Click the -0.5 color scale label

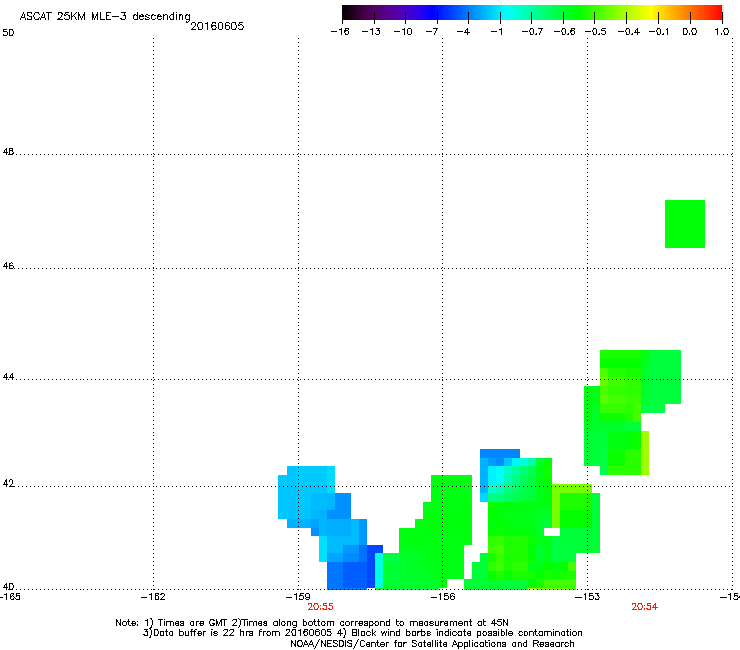pyautogui.click(x=596, y=32)
